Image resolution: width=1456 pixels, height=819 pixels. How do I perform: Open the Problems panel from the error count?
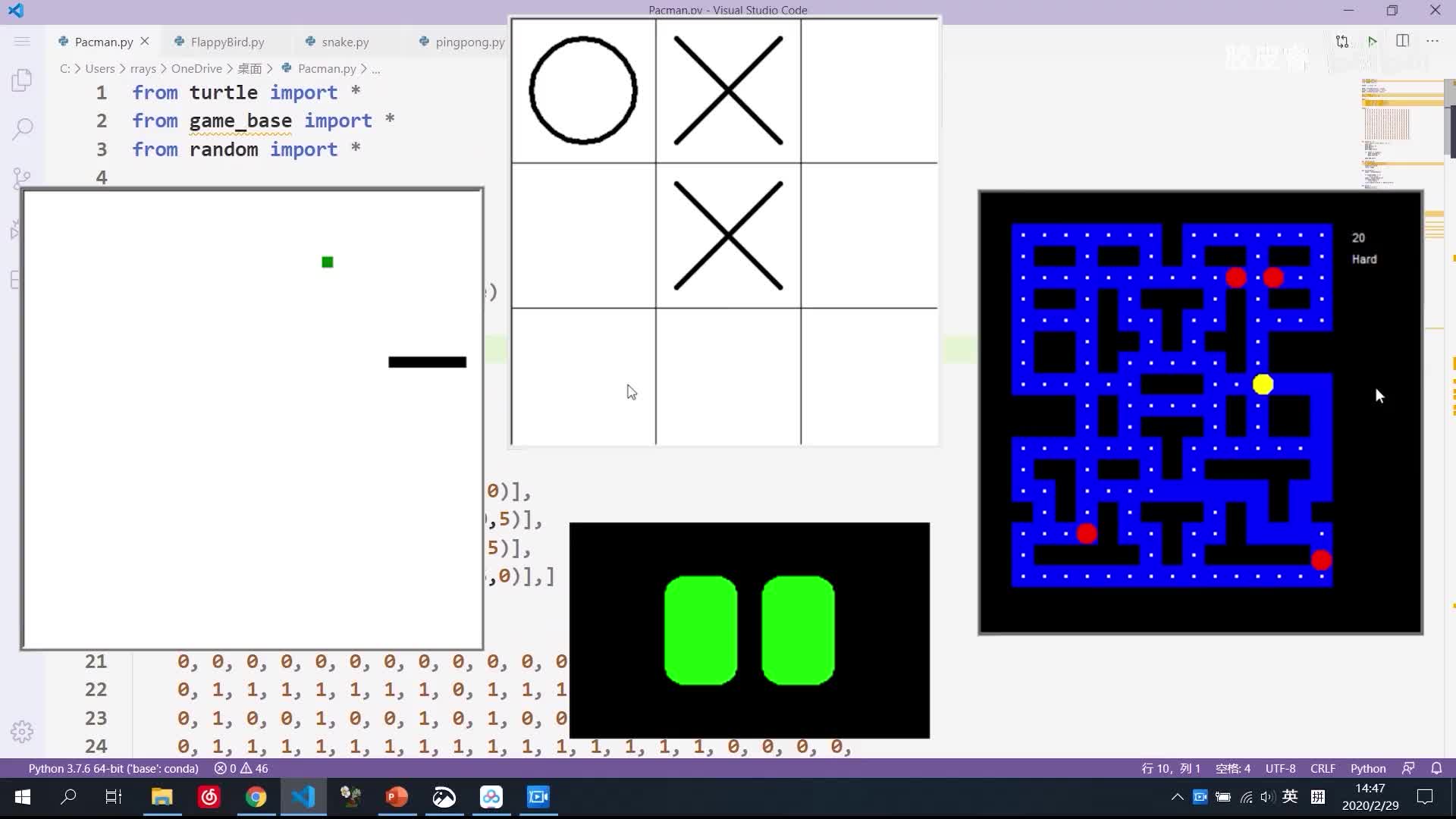[241, 768]
